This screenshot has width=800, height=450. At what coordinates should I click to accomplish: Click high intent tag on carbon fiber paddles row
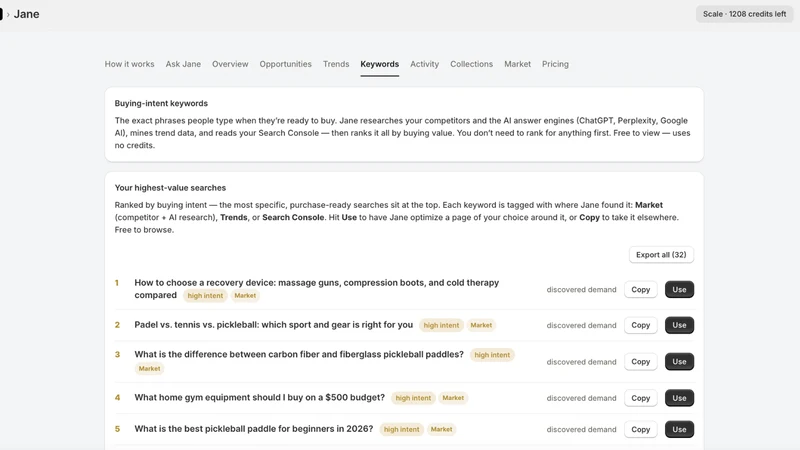492,355
